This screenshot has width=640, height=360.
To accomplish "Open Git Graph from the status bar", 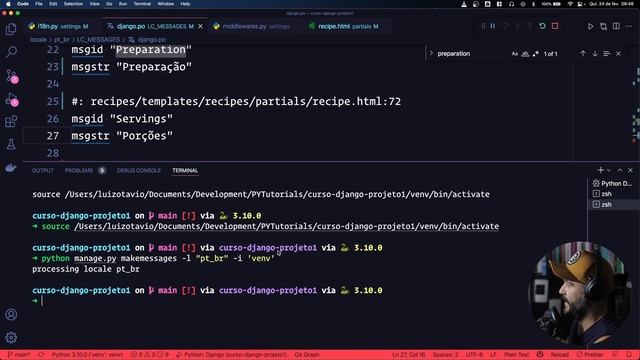I will click(x=307, y=355).
